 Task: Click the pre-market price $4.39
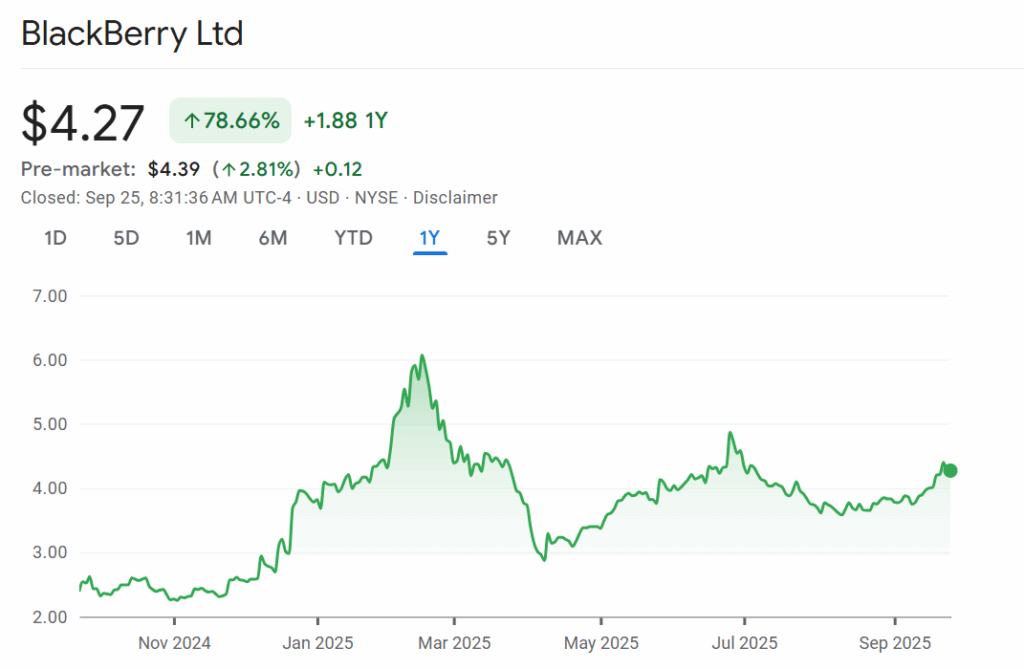click(x=174, y=169)
